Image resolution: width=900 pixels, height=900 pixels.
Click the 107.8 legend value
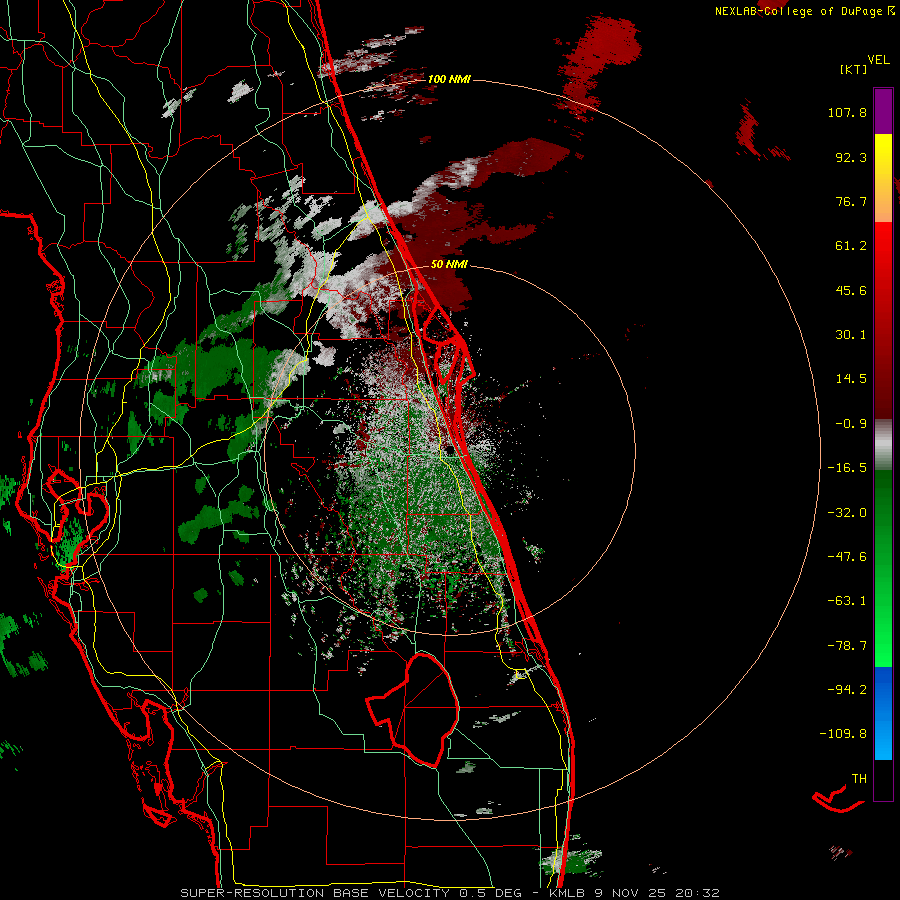pos(847,112)
